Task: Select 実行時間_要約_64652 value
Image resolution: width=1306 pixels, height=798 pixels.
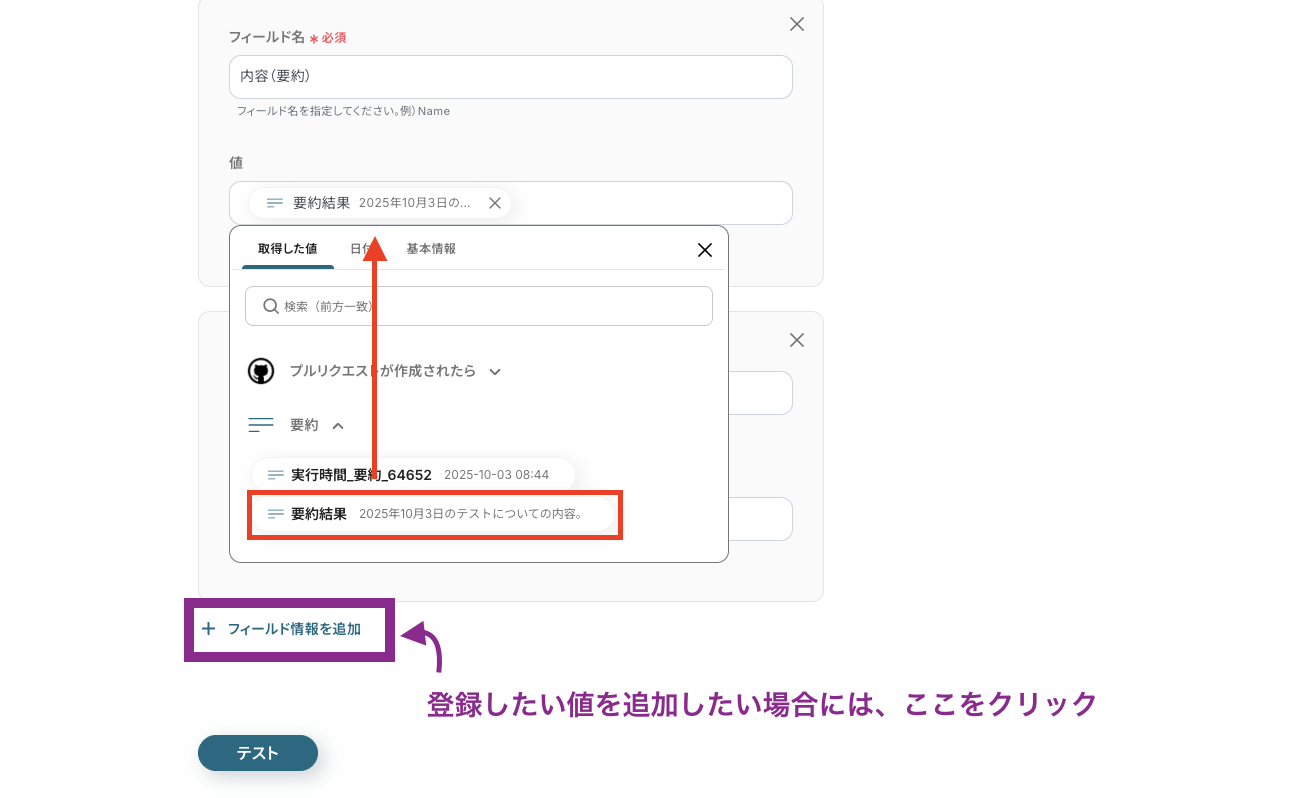Action: tap(413, 475)
